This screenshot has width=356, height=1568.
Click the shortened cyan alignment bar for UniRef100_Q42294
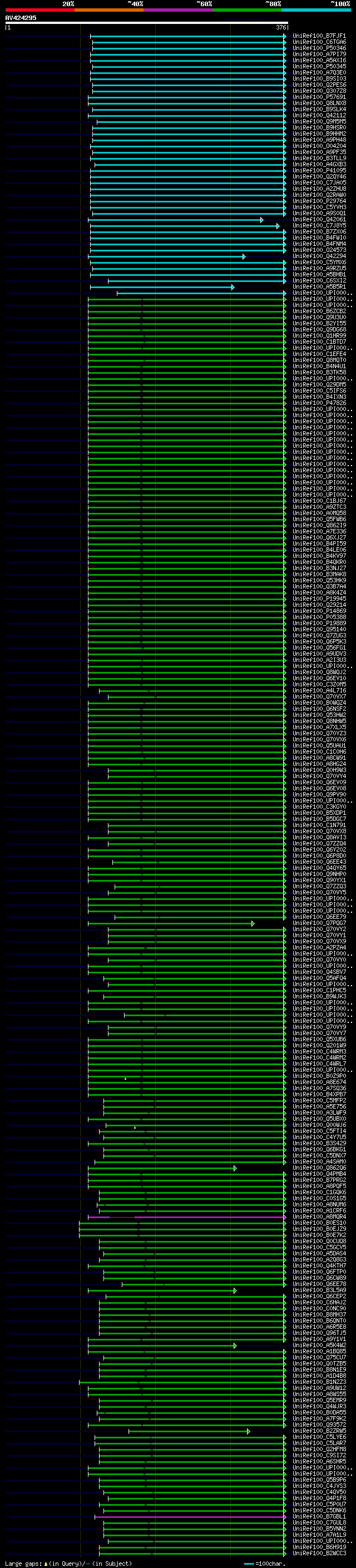coord(167,256)
